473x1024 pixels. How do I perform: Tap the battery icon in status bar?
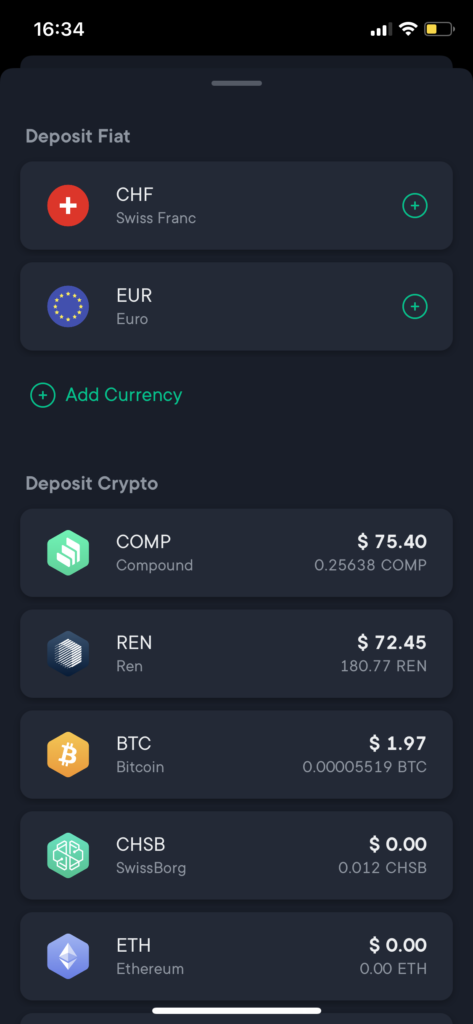[x=440, y=29]
